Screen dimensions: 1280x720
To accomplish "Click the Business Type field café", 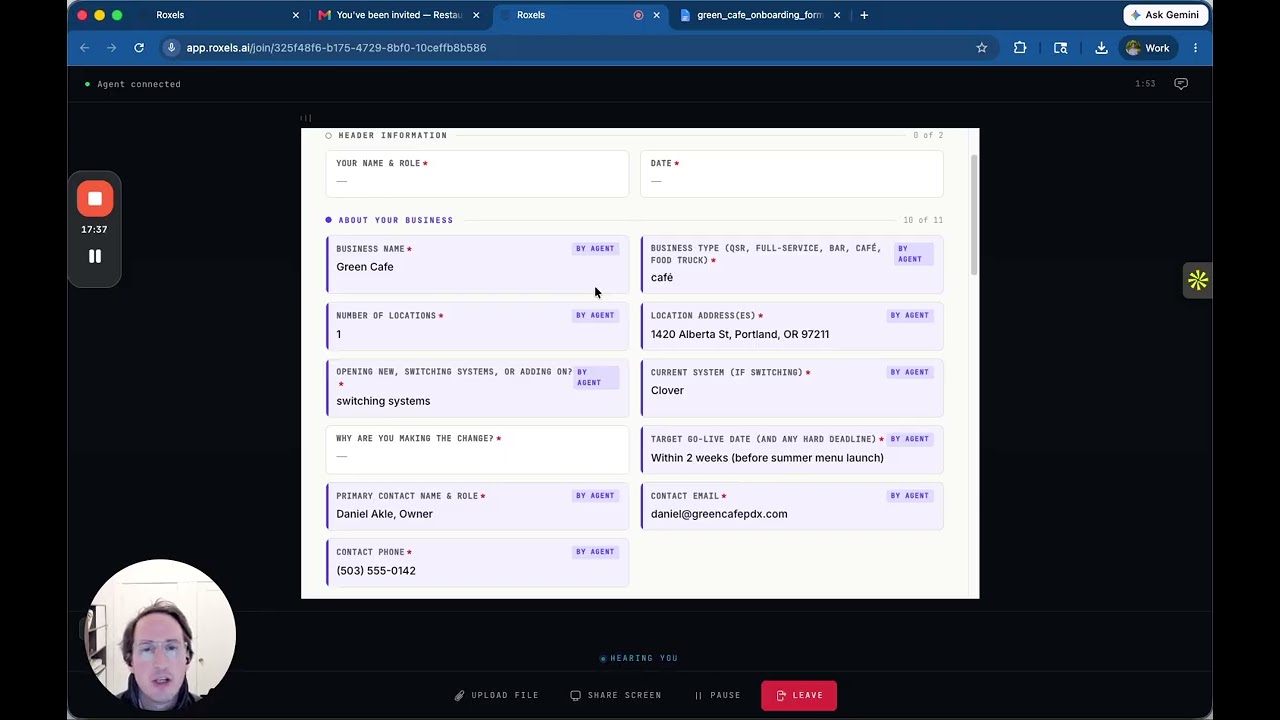I will [x=792, y=264].
